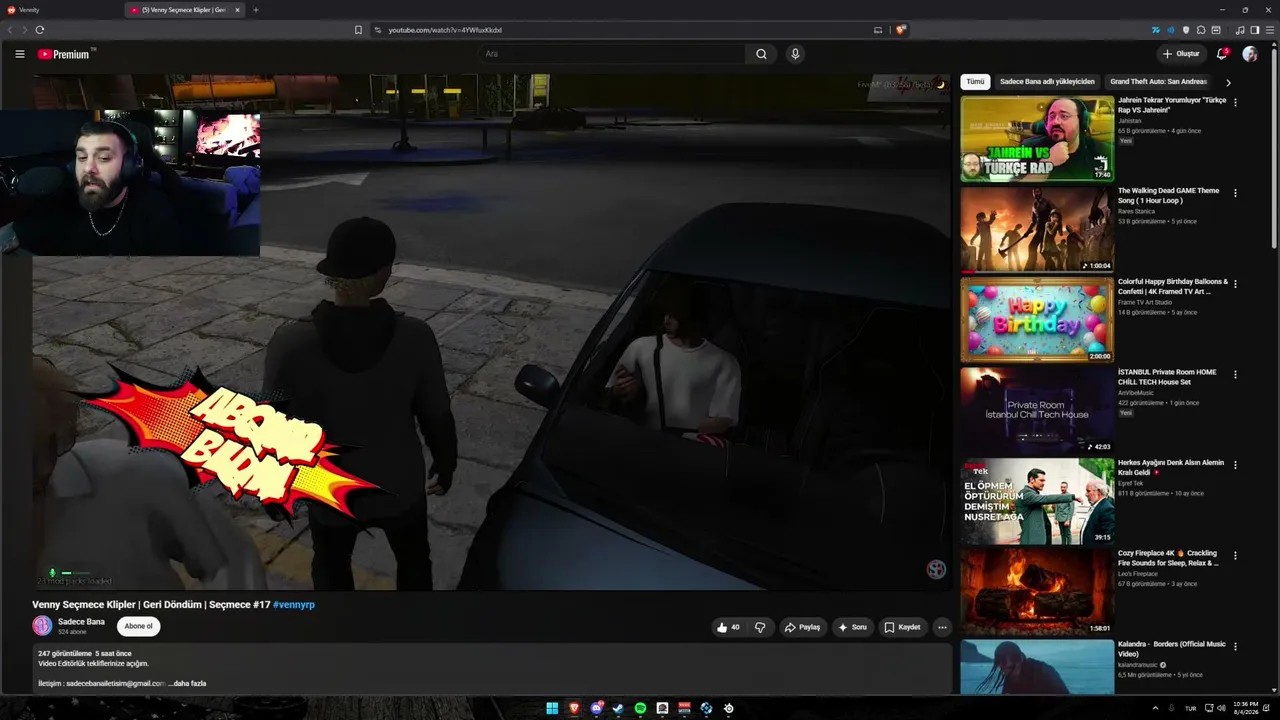1280x720 pixels.
Task: Subscribe with the "Abone ol" button
Action: (138, 626)
